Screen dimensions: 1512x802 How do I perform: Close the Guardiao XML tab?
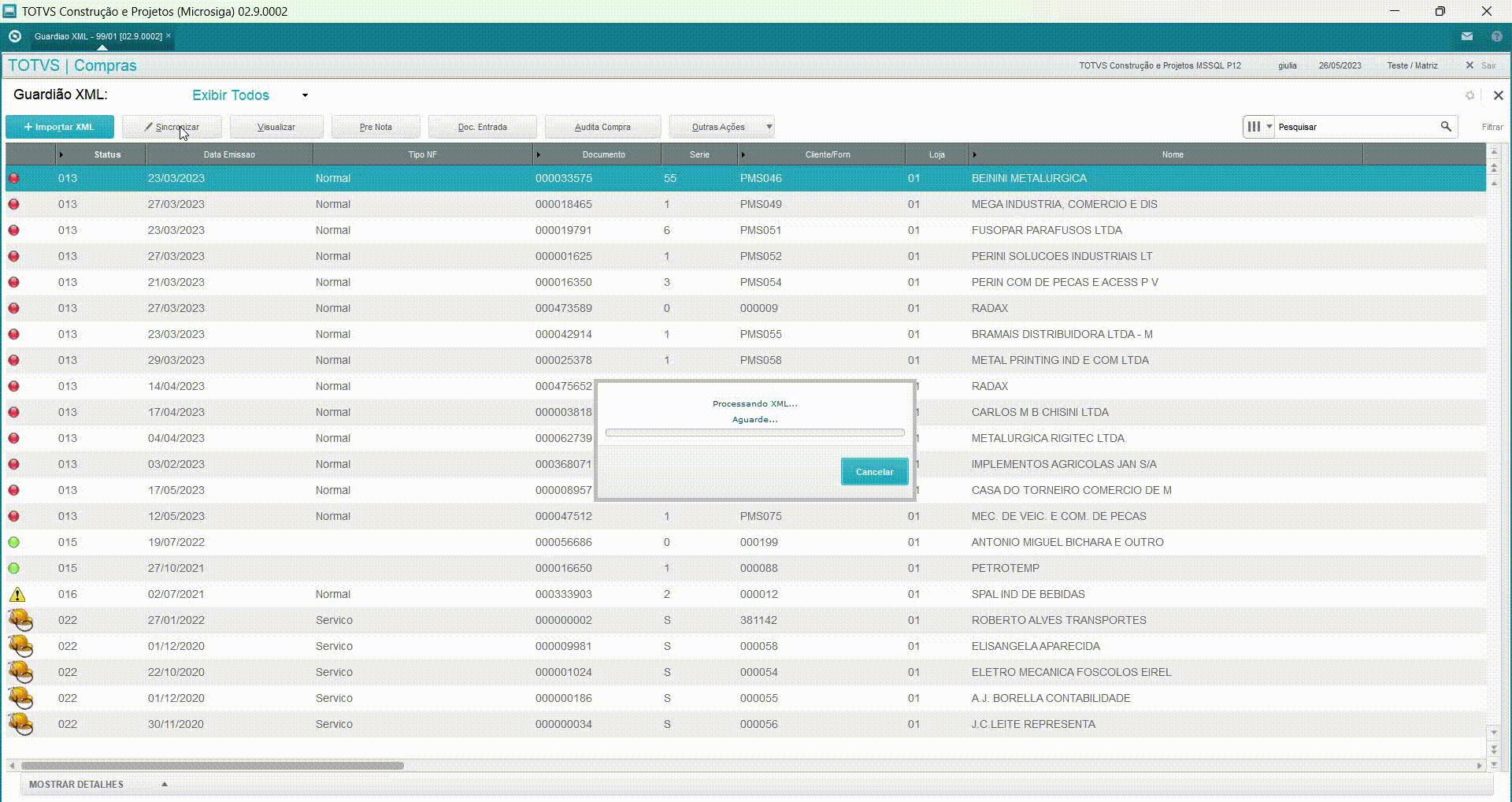pyautogui.click(x=169, y=35)
